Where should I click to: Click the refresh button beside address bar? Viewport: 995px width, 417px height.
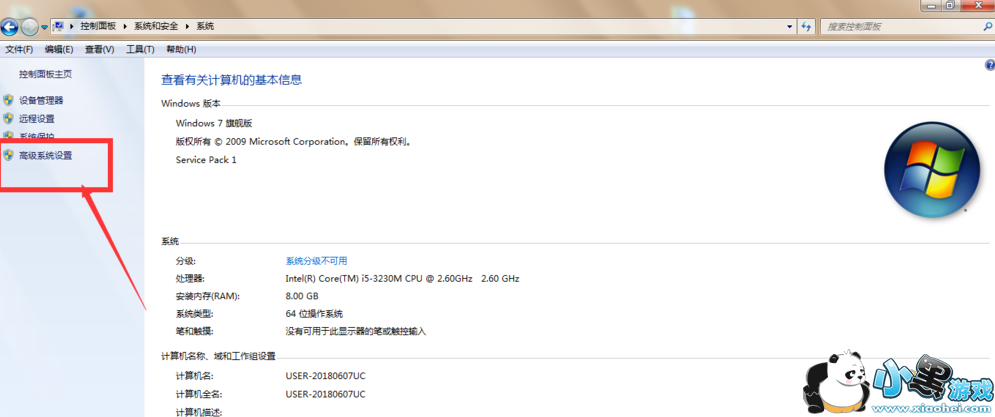[806, 27]
